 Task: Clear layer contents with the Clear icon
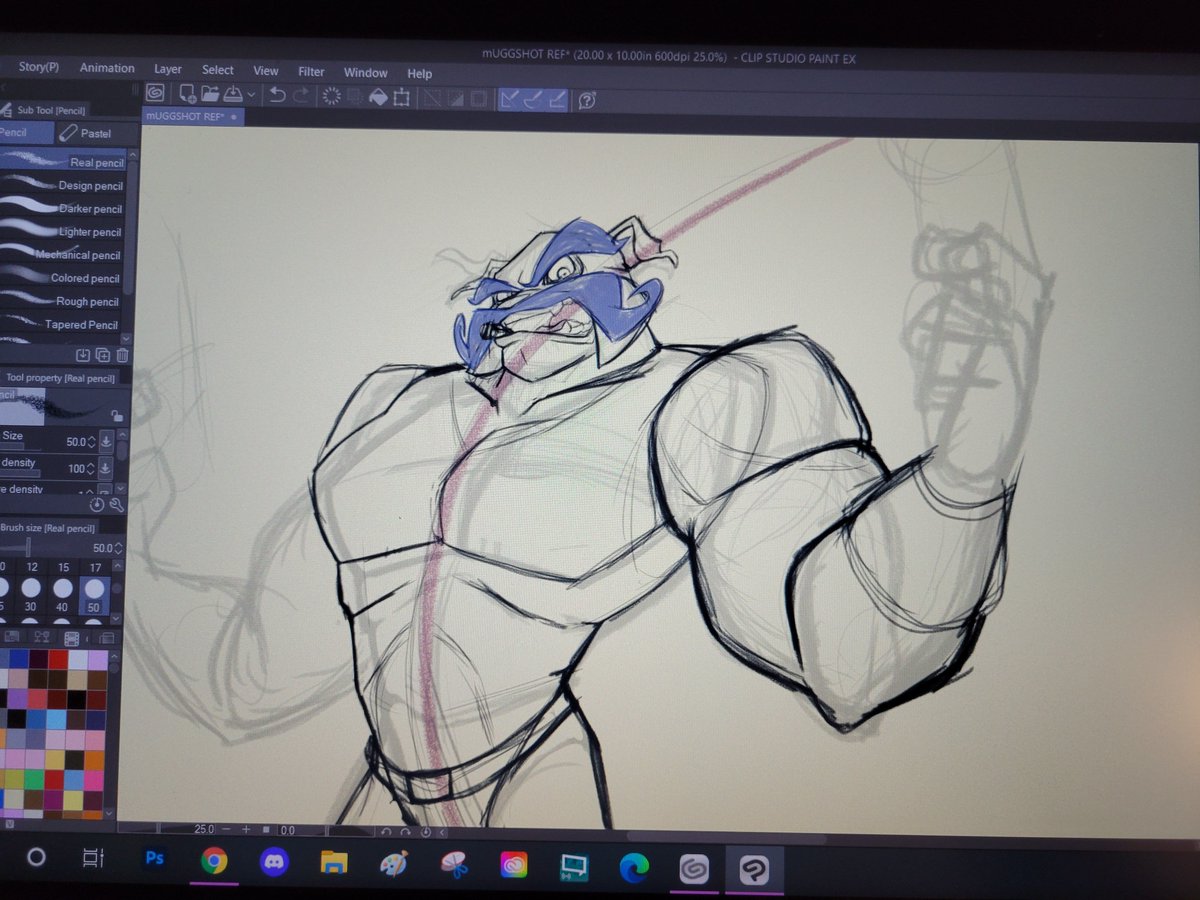[x=332, y=97]
